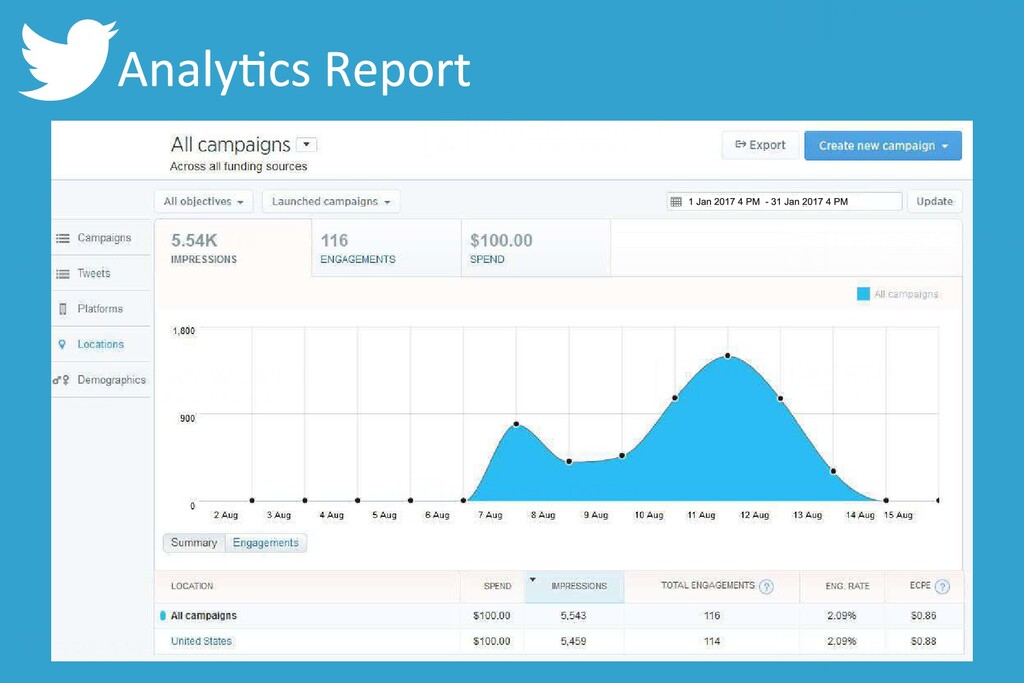Click the $0.86 eCPE value
The image size is (1024, 683).
coord(923,615)
